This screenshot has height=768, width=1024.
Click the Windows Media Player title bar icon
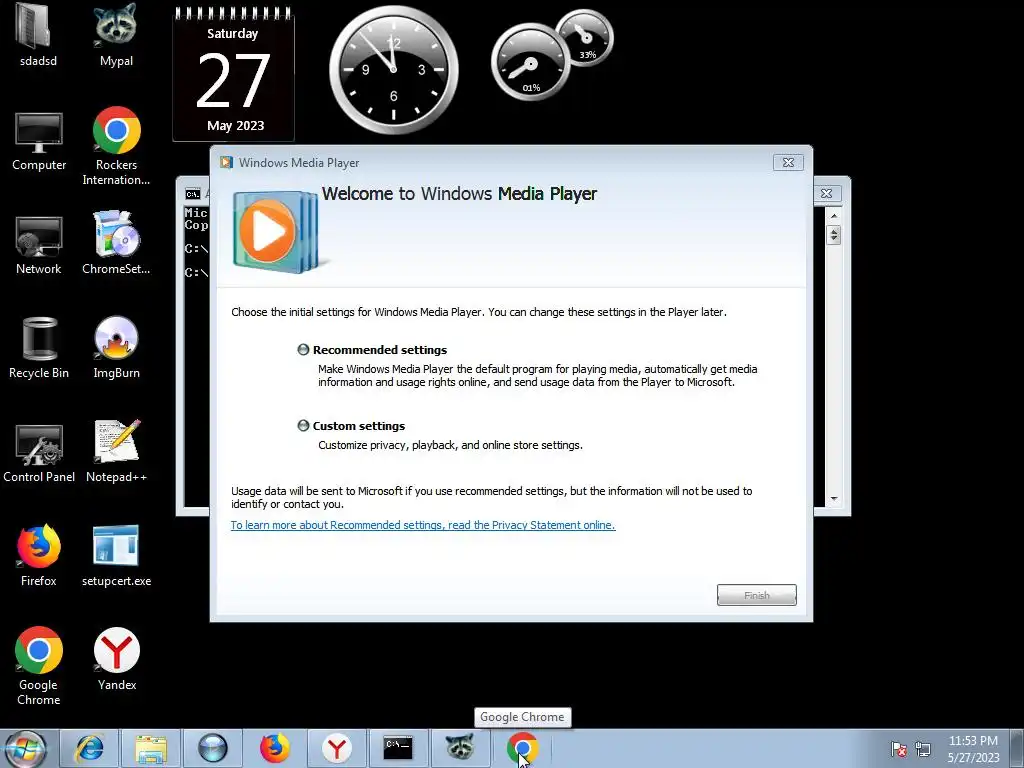[226, 163]
